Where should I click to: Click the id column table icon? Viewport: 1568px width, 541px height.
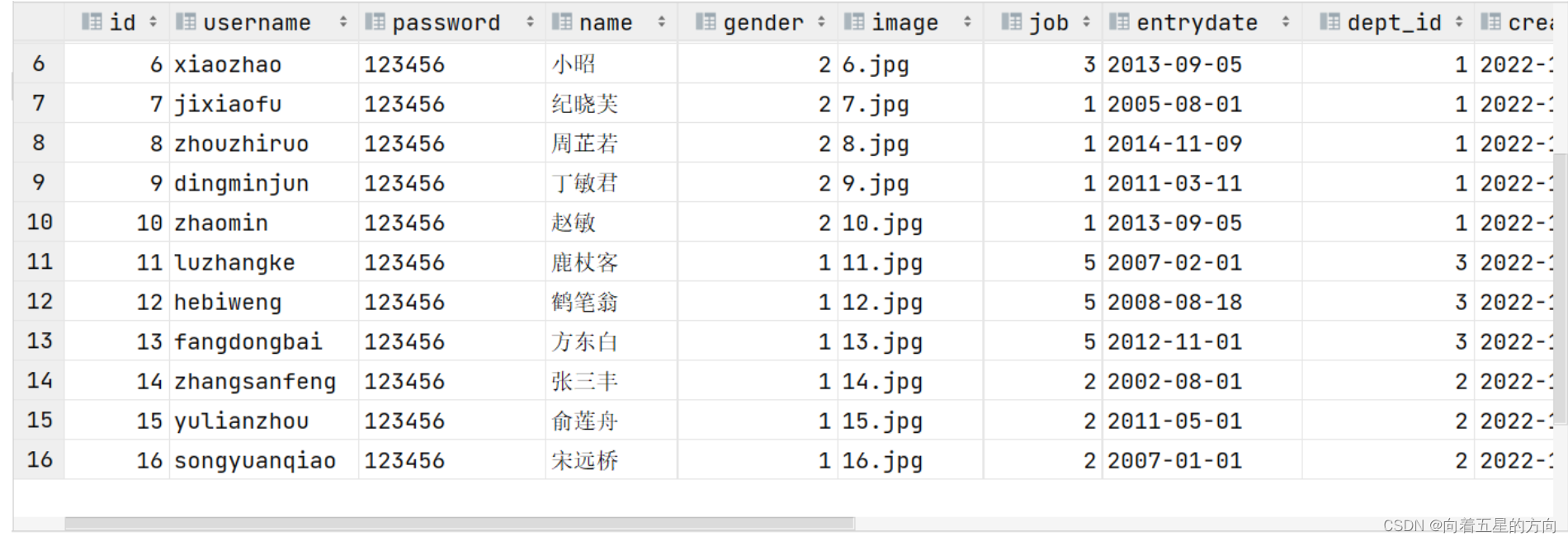[x=92, y=22]
